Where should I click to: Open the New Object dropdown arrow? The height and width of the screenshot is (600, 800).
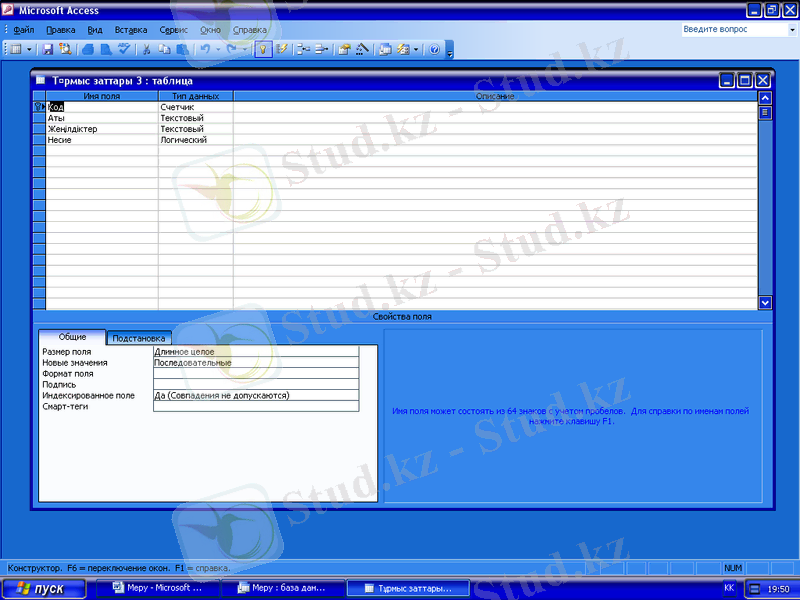click(x=416, y=49)
